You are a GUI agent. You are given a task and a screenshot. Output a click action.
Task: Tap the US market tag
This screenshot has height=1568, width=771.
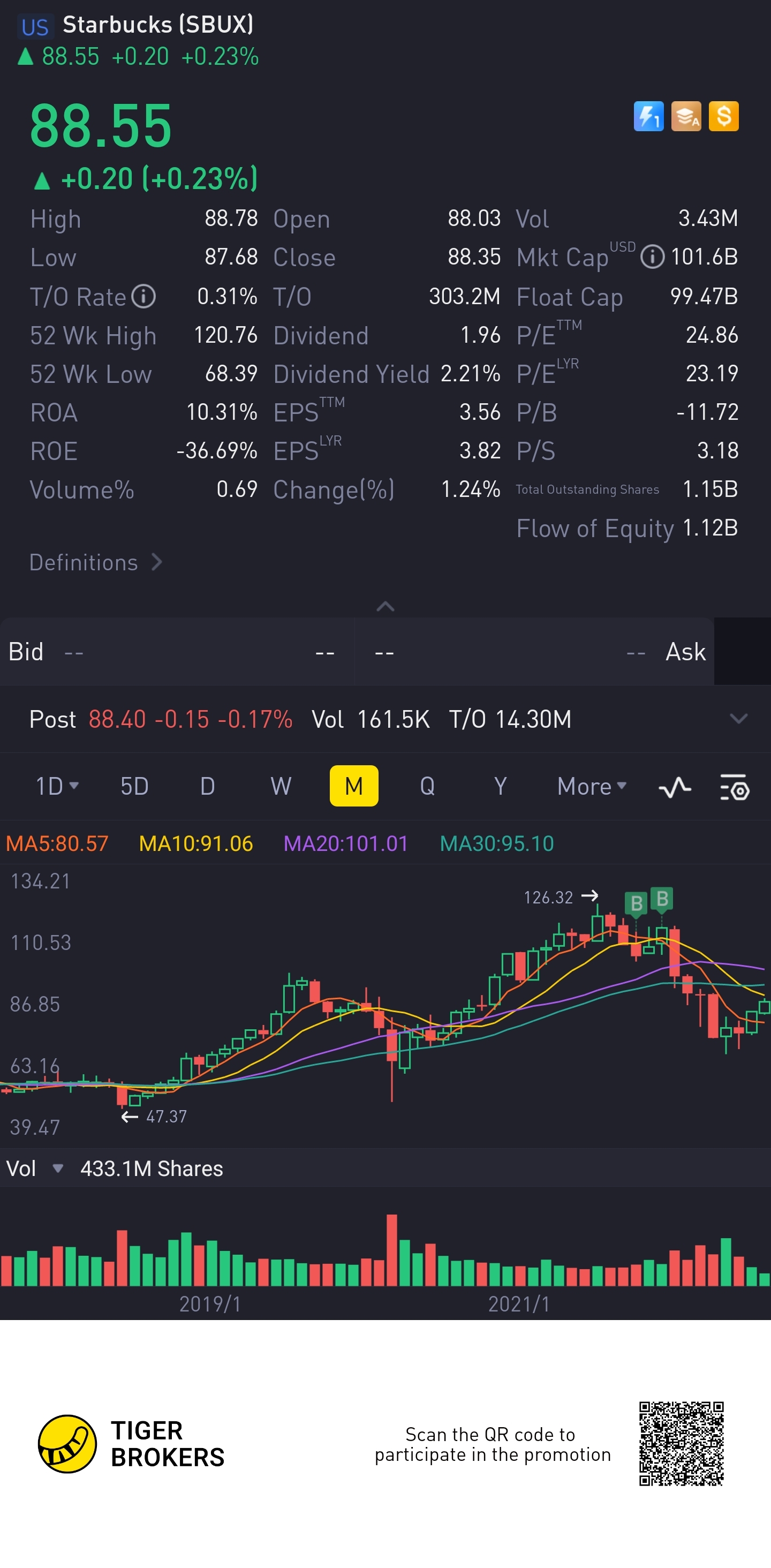[35, 27]
